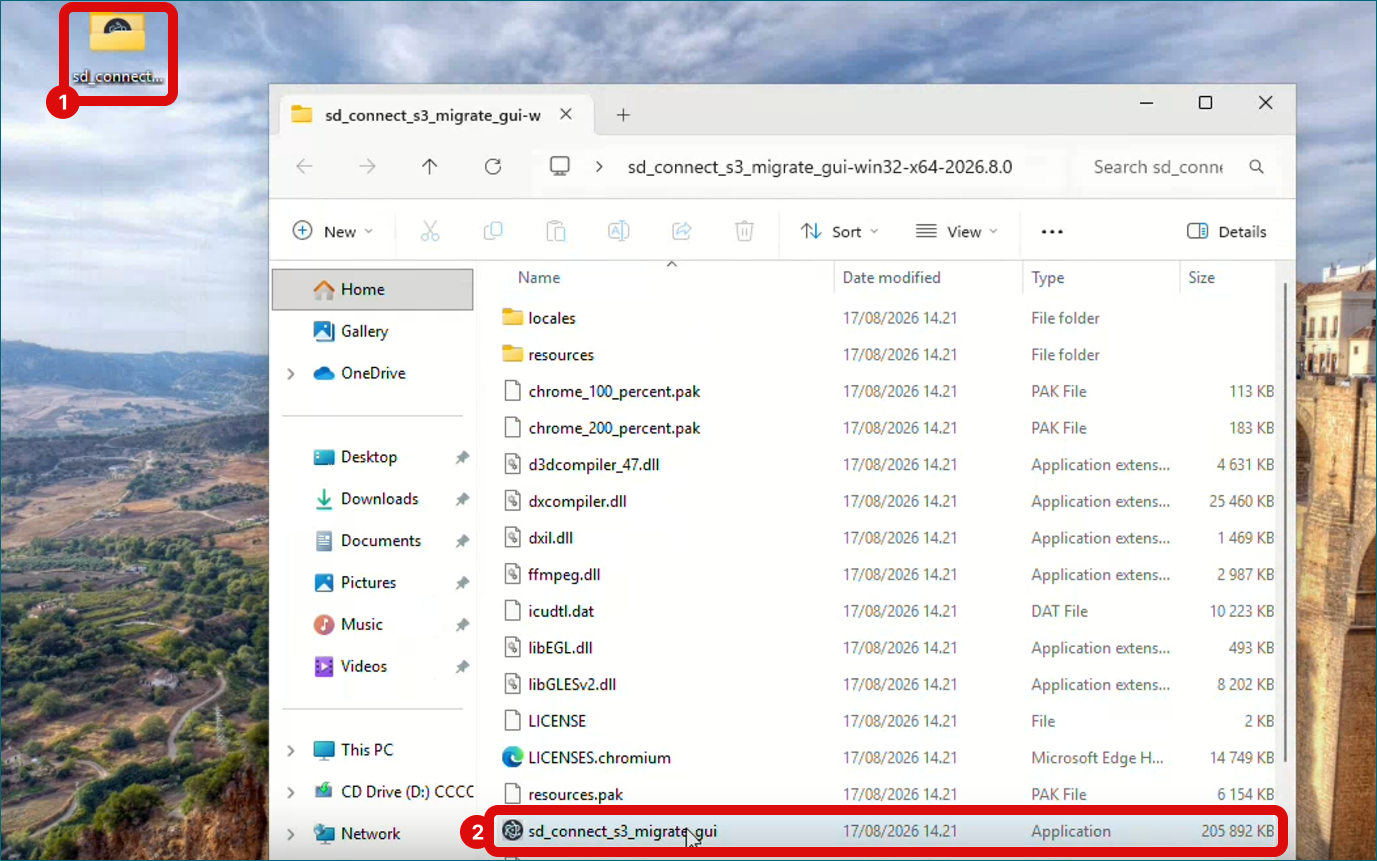Select OneDrive in the sidebar

click(x=372, y=373)
